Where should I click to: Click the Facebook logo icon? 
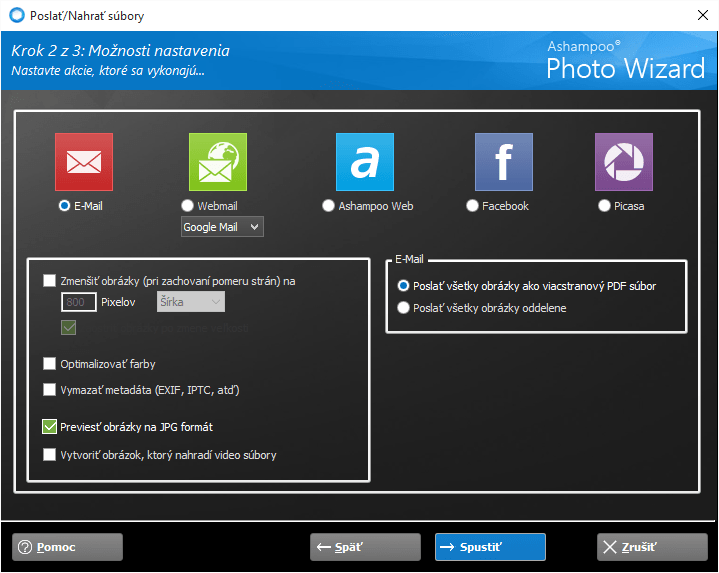point(503,162)
